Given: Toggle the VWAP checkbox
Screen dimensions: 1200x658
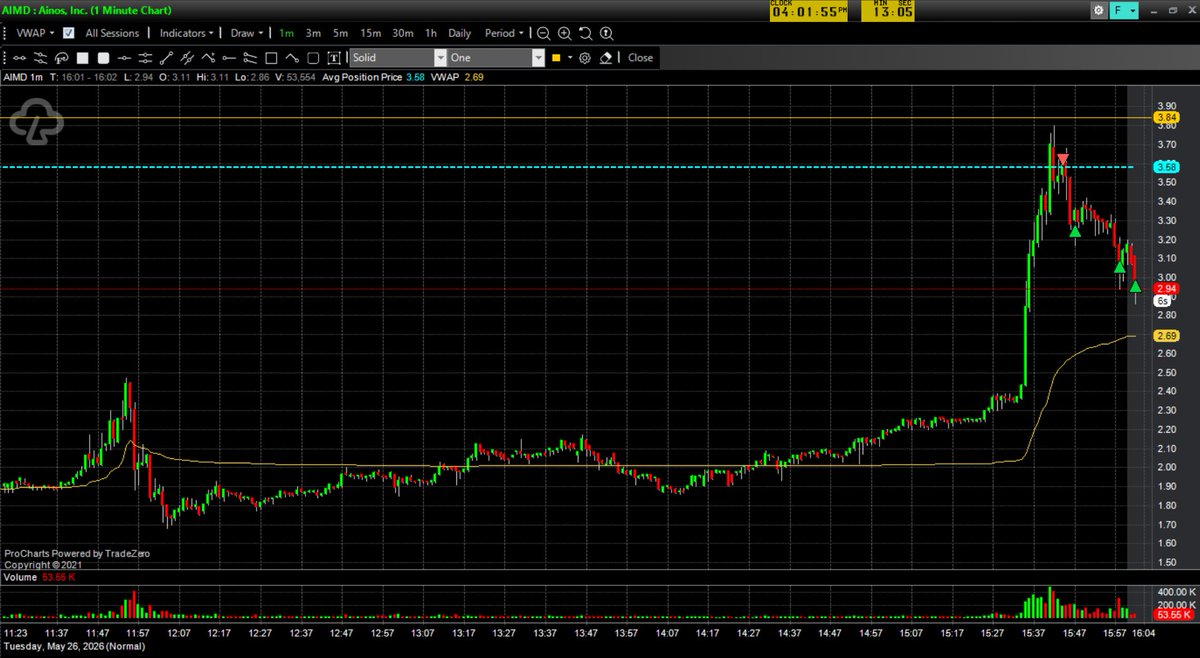Looking at the screenshot, I should click(x=68, y=33).
